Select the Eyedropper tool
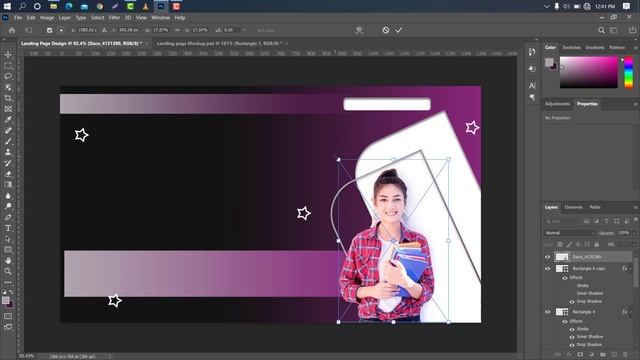Viewport: 640px width, 360px height. coord(8,120)
